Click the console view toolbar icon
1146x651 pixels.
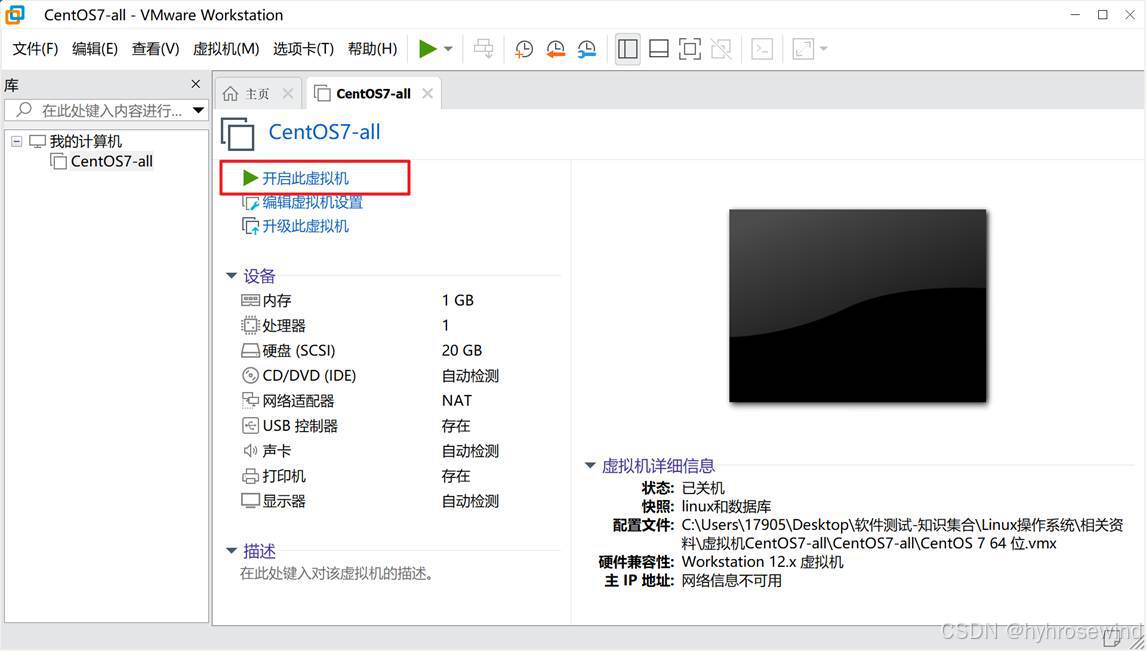[762, 49]
